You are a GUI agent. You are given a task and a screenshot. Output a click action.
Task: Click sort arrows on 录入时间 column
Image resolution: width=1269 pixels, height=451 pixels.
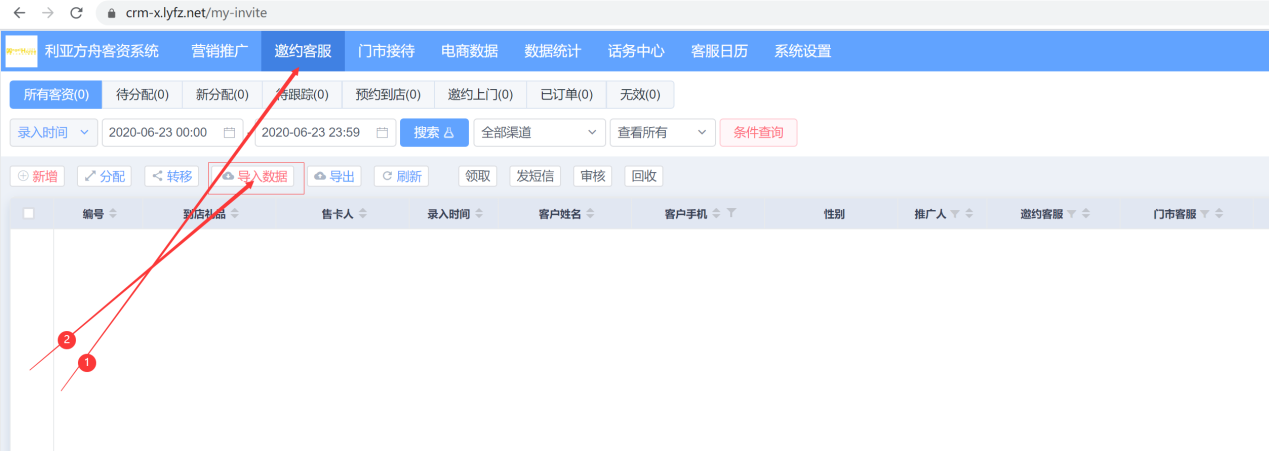coord(479,214)
